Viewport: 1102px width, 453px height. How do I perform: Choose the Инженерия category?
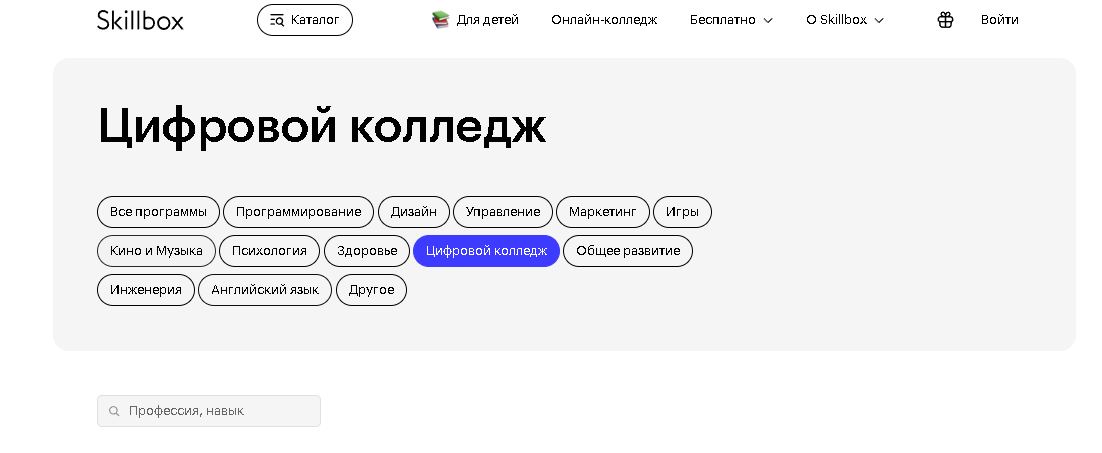coord(145,290)
